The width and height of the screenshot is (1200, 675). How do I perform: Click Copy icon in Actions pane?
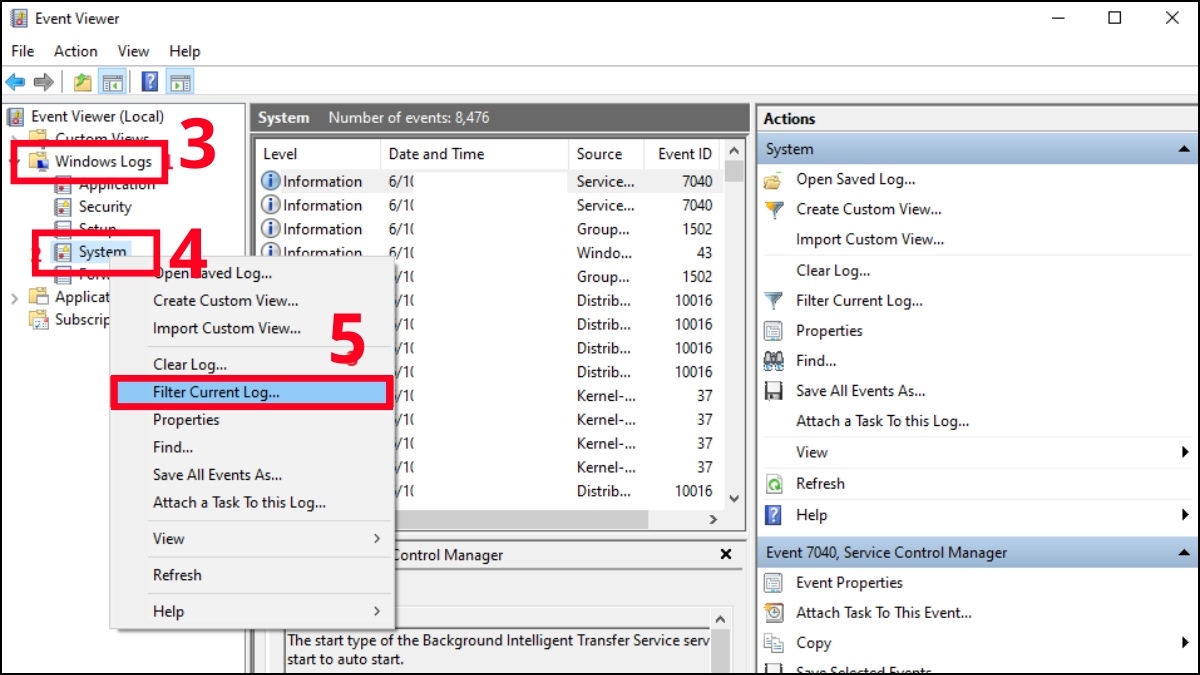point(773,643)
